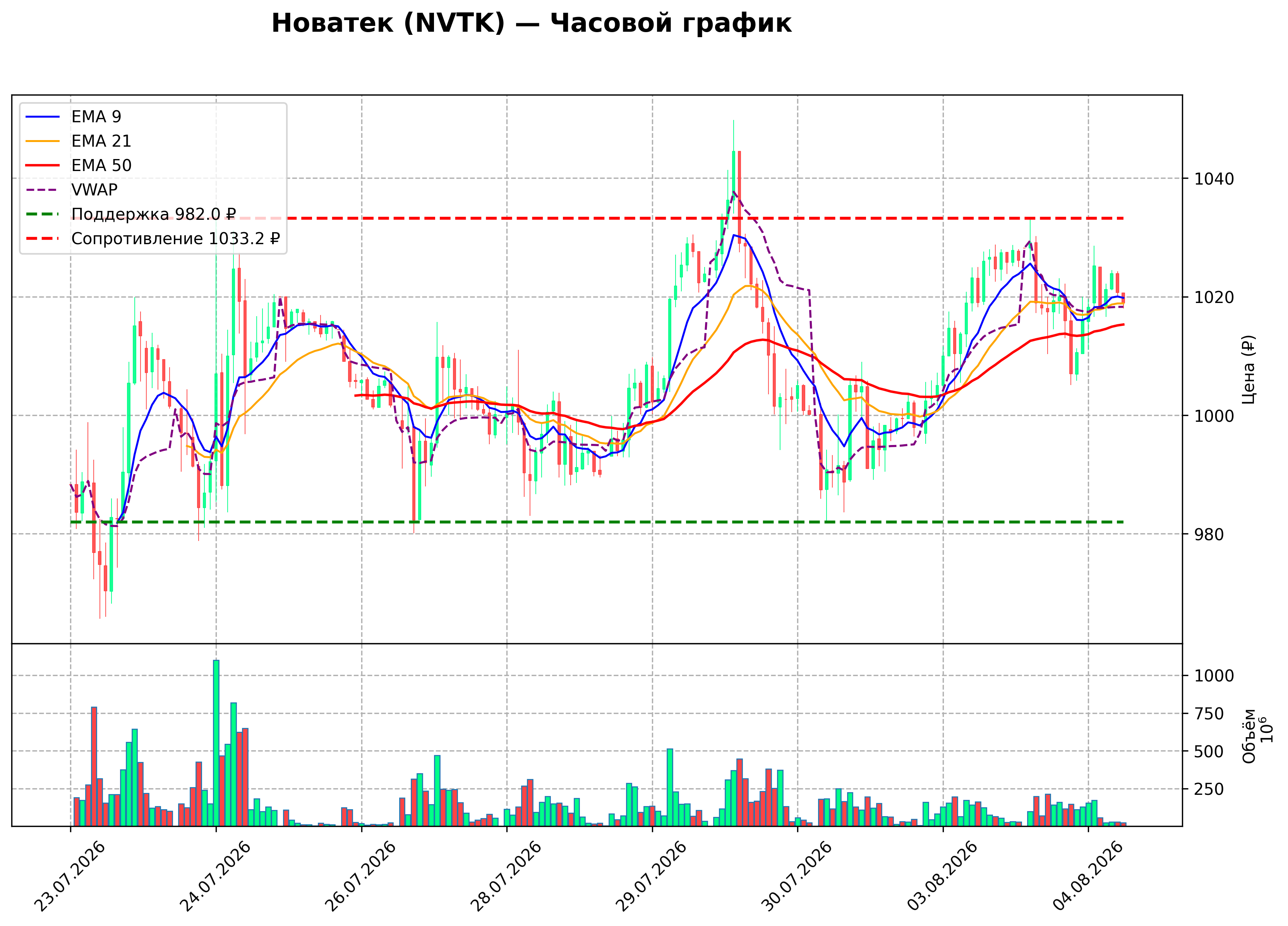Click the "Объём" axis label
The height and width of the screenshot is (926, 1288).
(x=1248, y=736)
